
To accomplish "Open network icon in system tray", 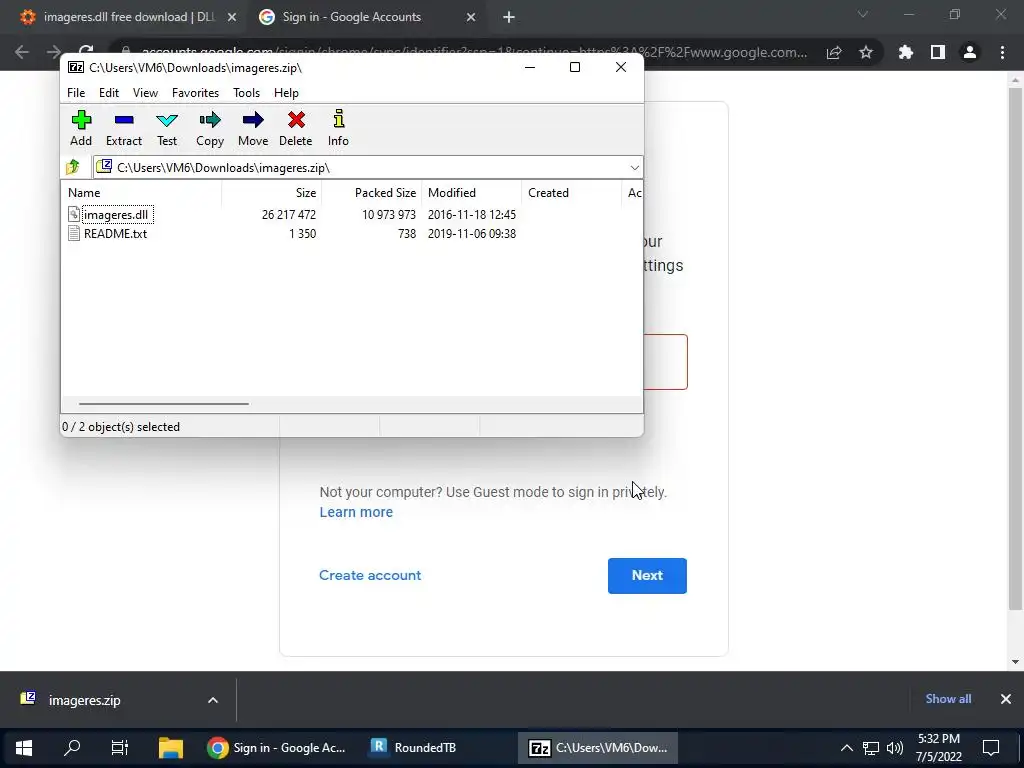I will coord(871,748).
